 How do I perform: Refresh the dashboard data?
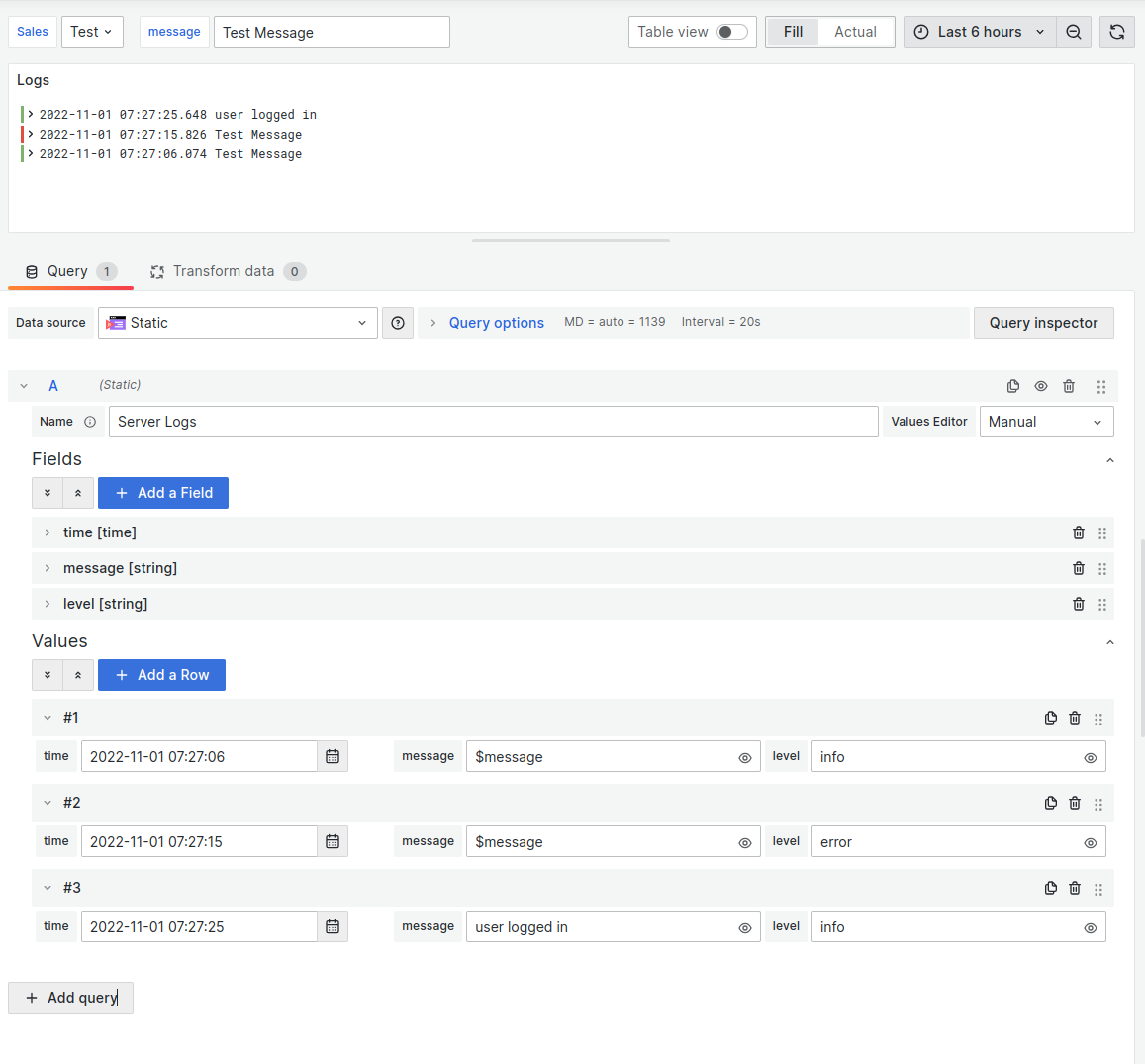1116,31
